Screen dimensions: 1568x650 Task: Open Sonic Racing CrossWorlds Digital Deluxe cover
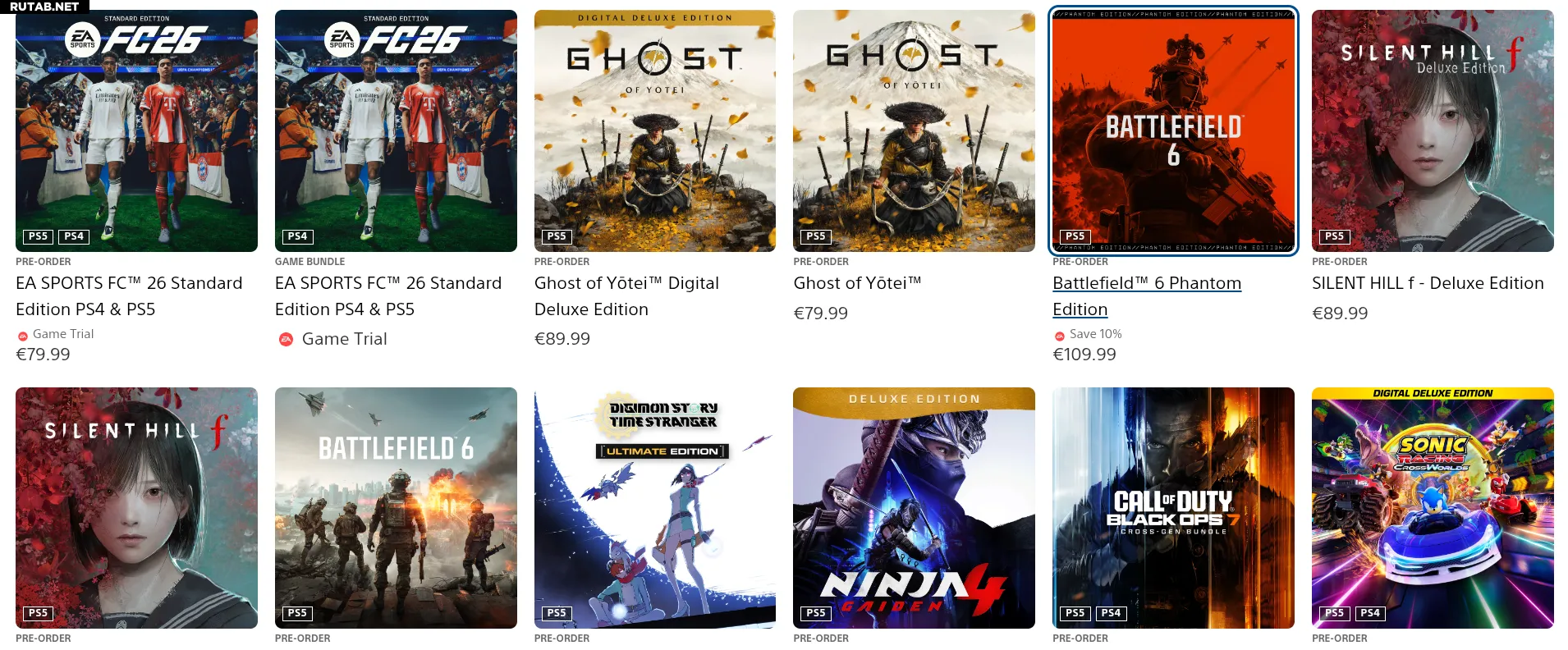point(1433,508)
